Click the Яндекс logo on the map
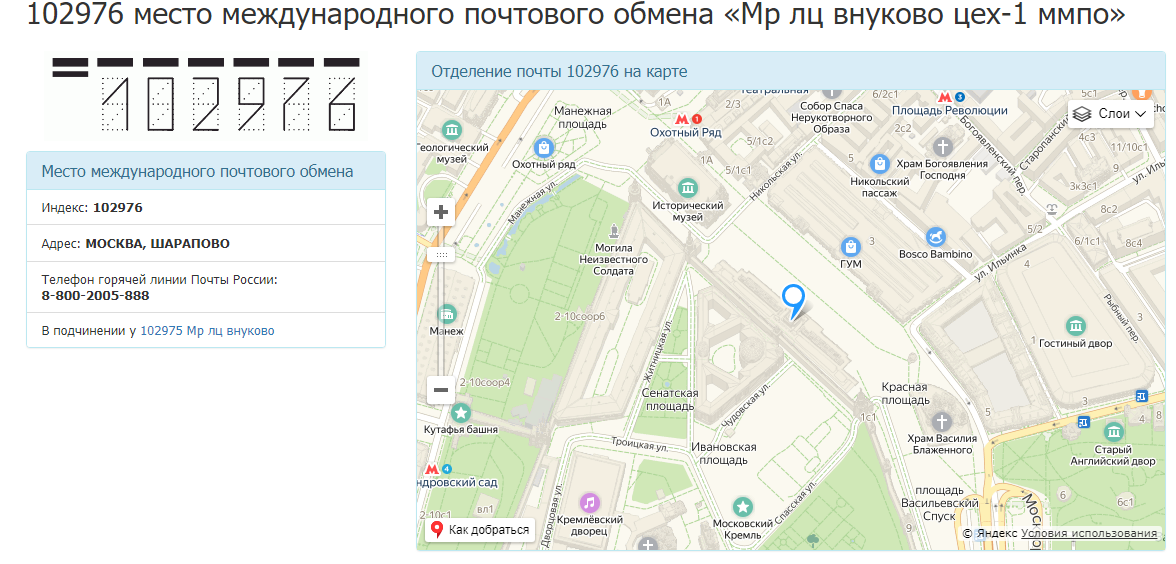The image size is (1176, 564). coord(997,533)
